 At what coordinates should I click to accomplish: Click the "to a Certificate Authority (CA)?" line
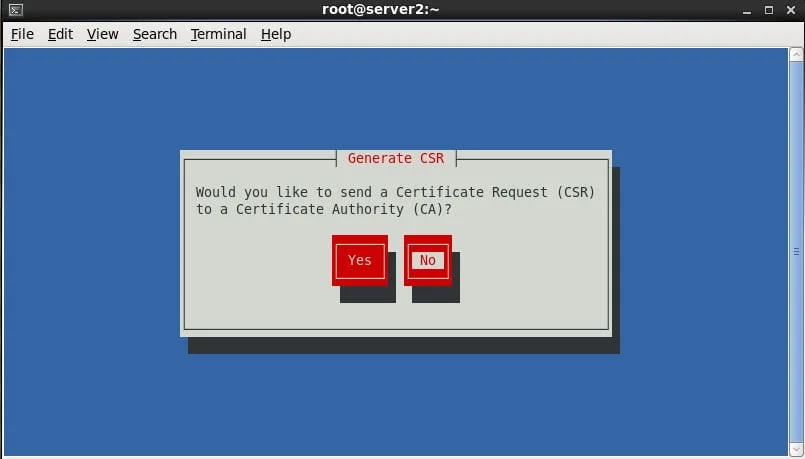[324, 208]
